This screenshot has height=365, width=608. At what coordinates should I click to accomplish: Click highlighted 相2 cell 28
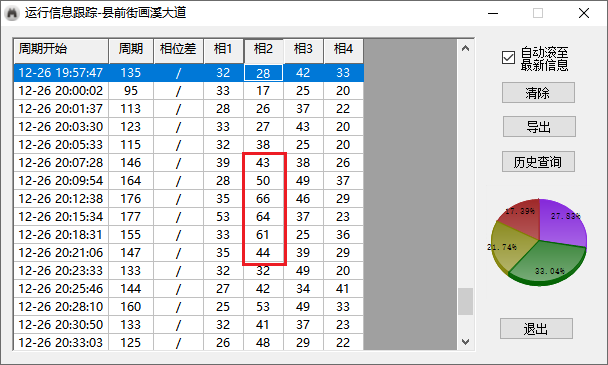[x=263, y=73]
